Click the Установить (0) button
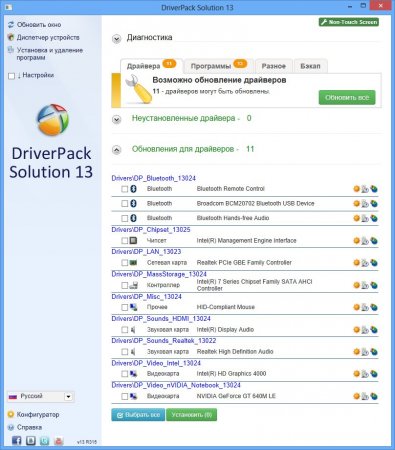 click(191, 415)
